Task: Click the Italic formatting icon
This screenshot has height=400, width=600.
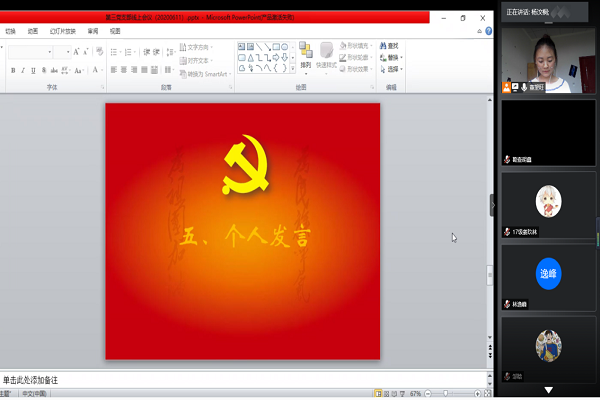Action: (25, 70)
